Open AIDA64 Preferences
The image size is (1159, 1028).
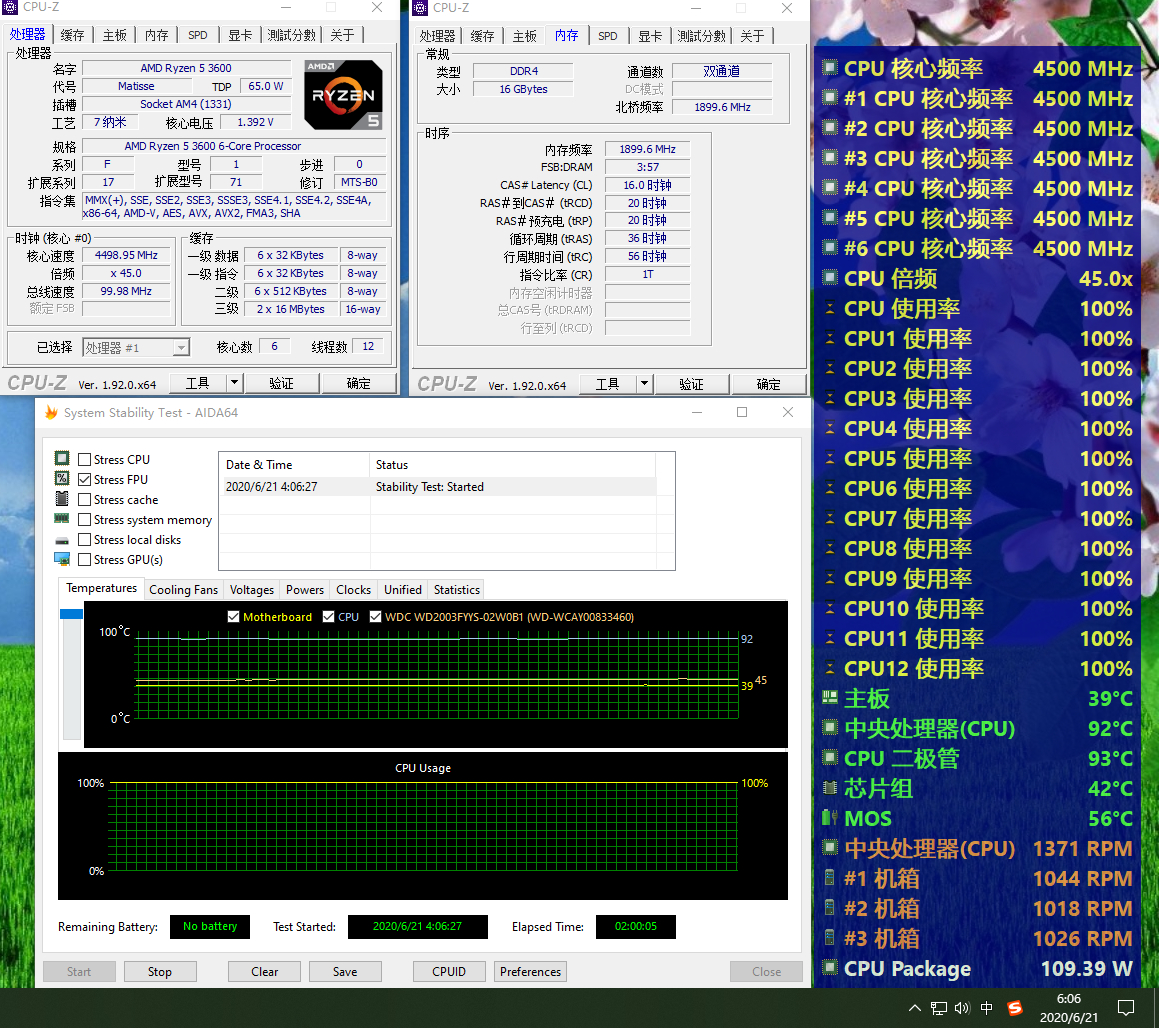click(530, 971)
